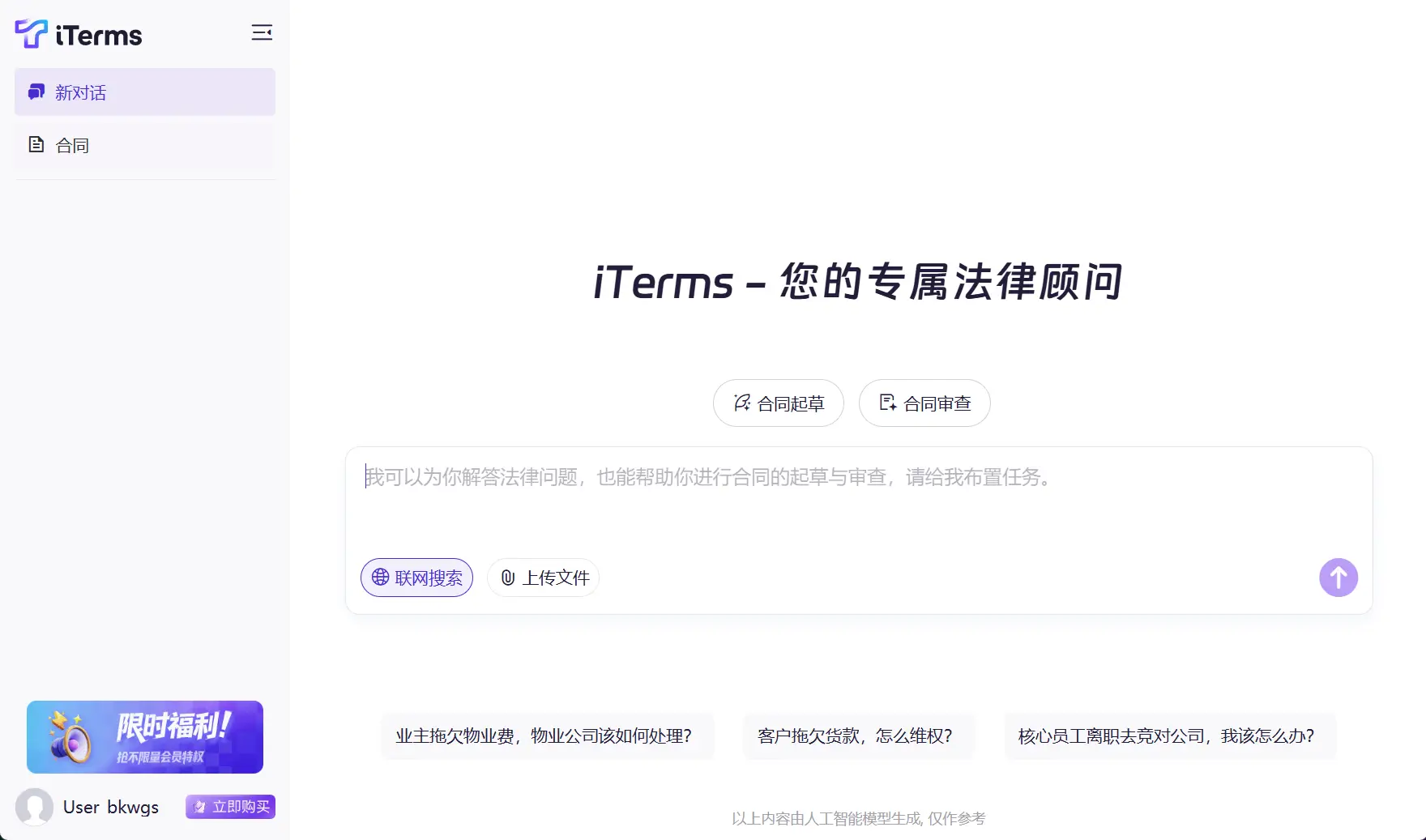Select the suggestion about 业主拖欠物业费
Viewport: 1426px width, 840px height.
(x=548, y=736)
